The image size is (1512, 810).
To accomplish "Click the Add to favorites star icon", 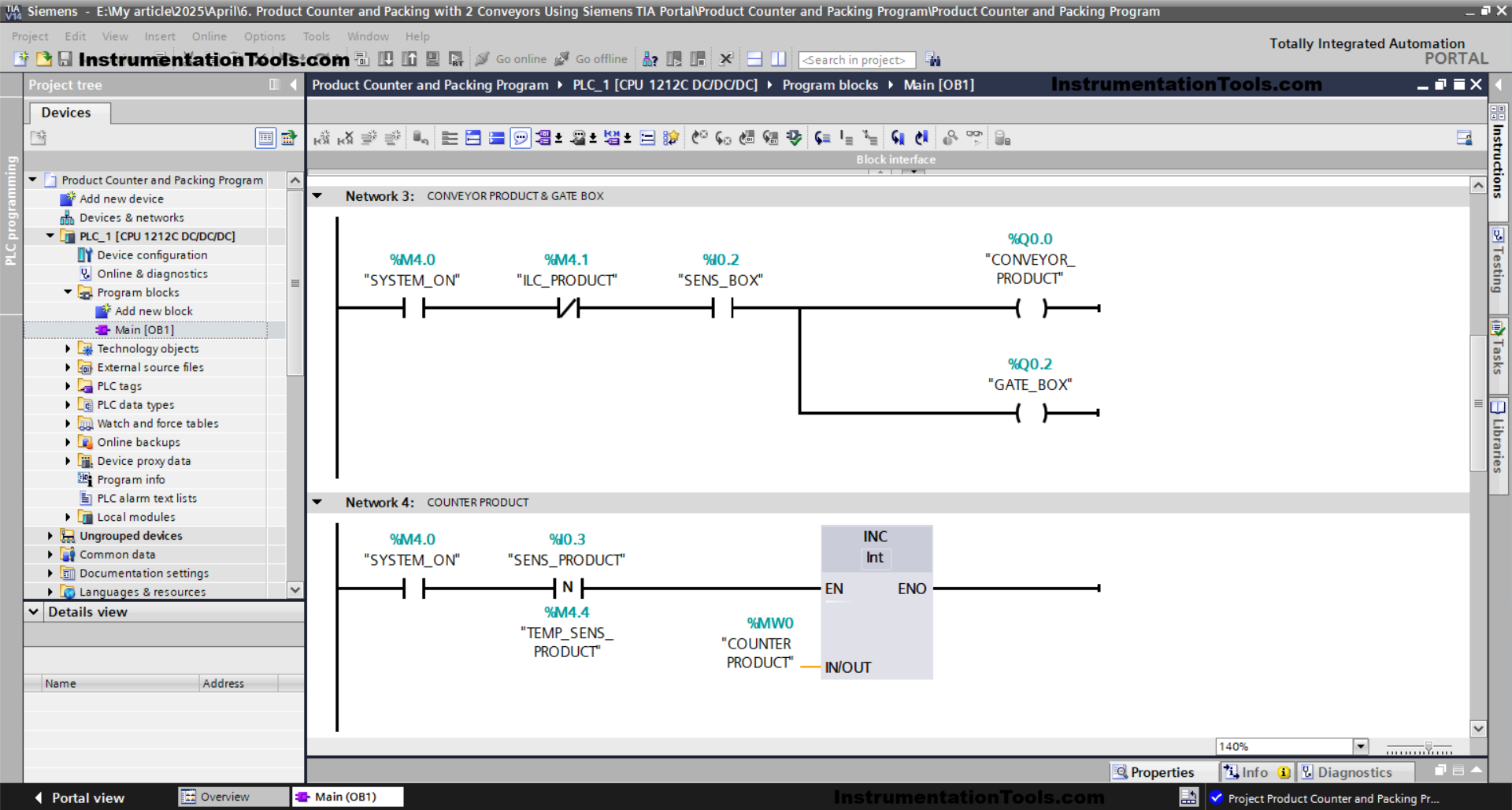I will pos(670,139).
